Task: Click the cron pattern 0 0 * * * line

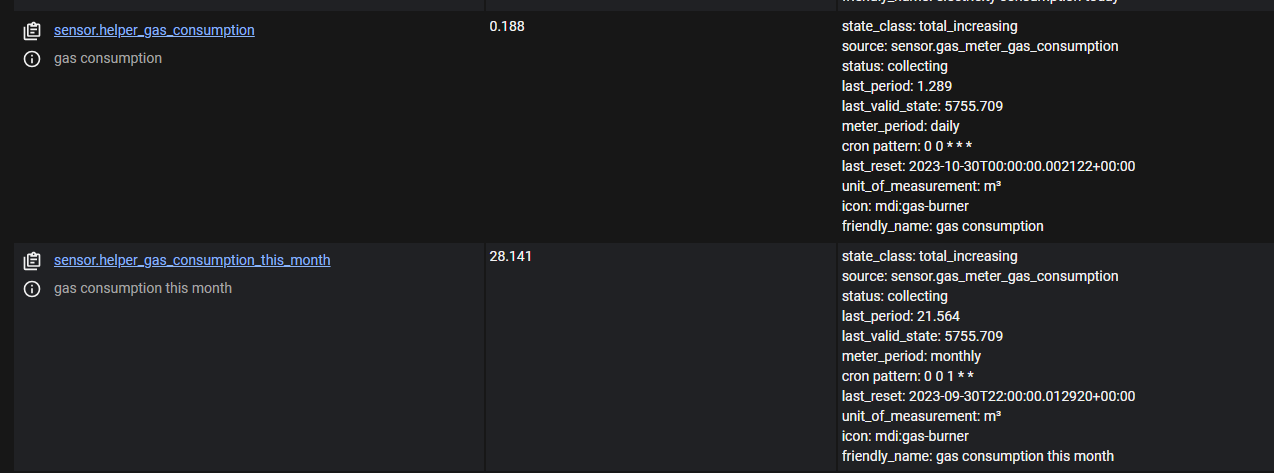Action: coord(907,146)
